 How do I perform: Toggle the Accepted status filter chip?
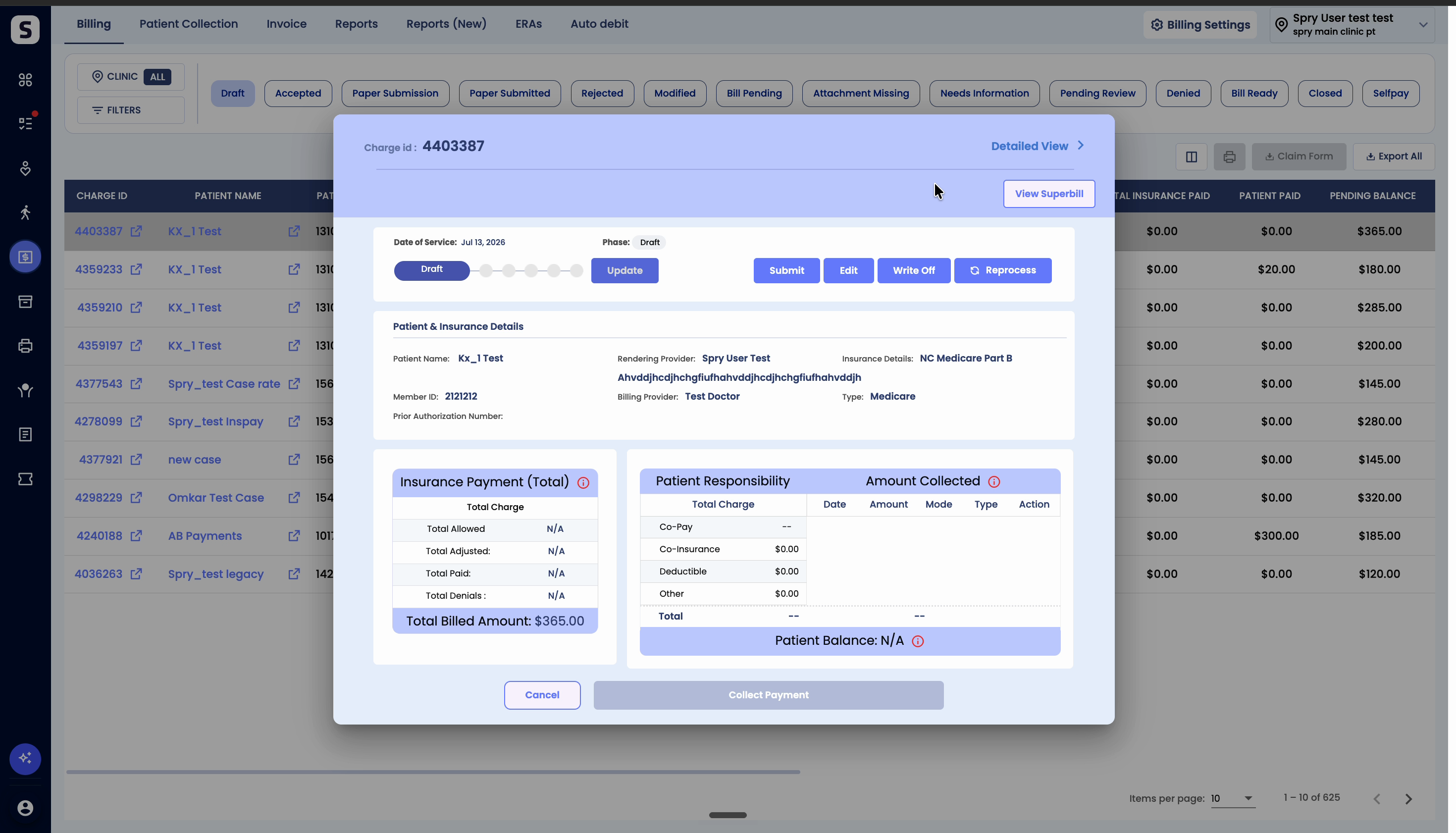(x=298, y=93)
